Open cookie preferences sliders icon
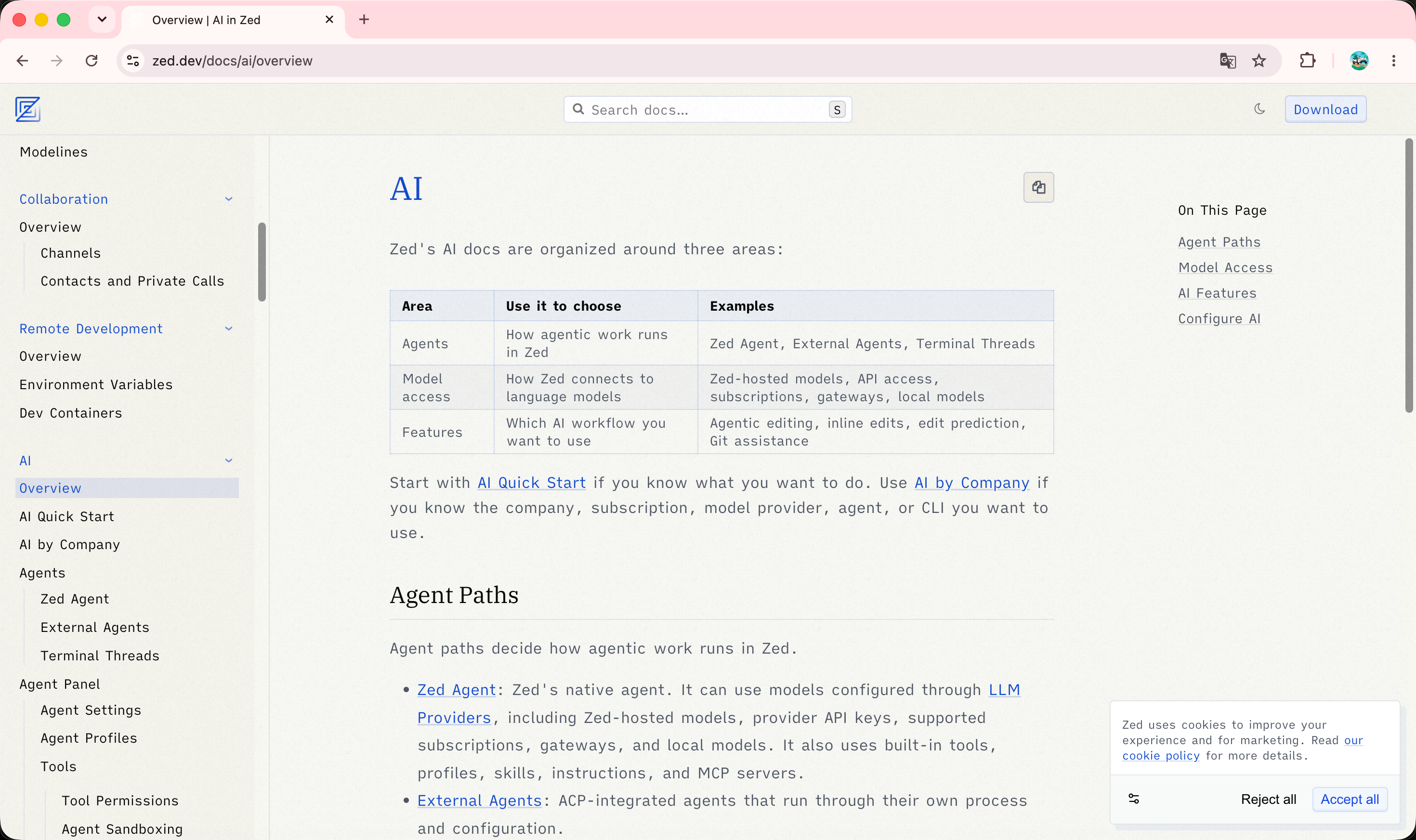The height and width of the screenshot is (840, 1416). pos(1134,799)
